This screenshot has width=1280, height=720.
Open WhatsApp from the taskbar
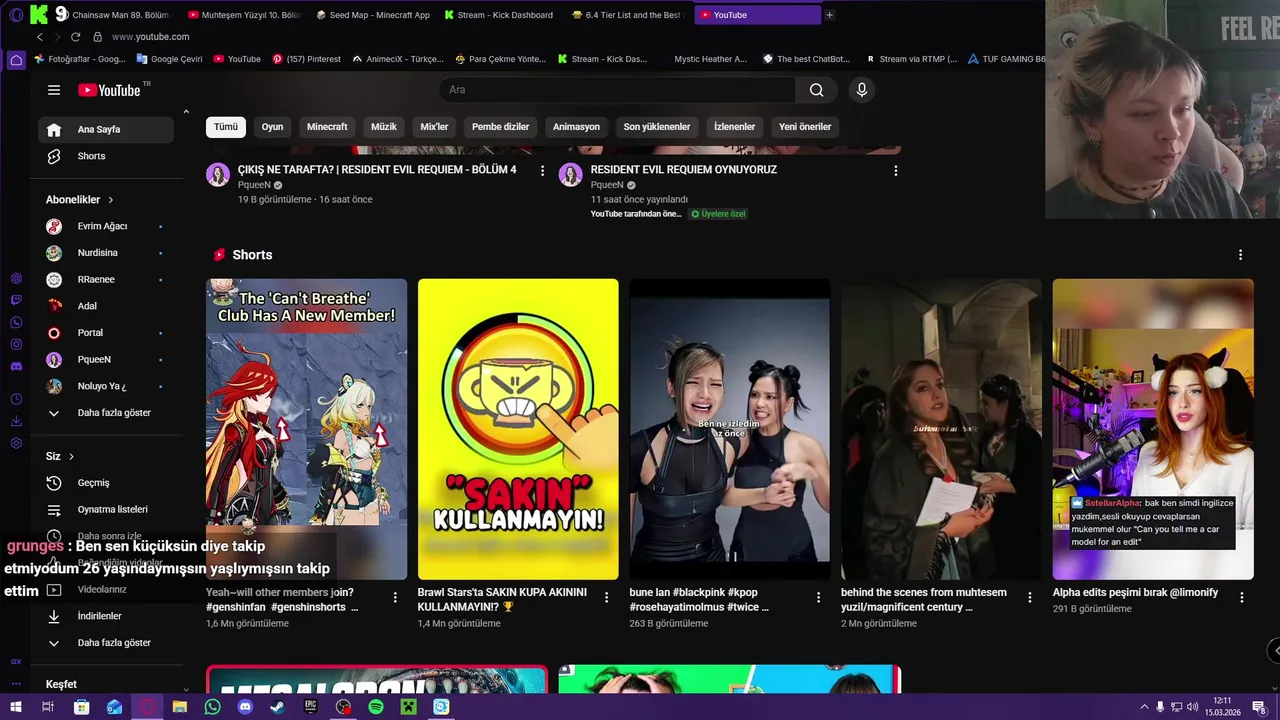pyautogui.click(x=212, y=707)
